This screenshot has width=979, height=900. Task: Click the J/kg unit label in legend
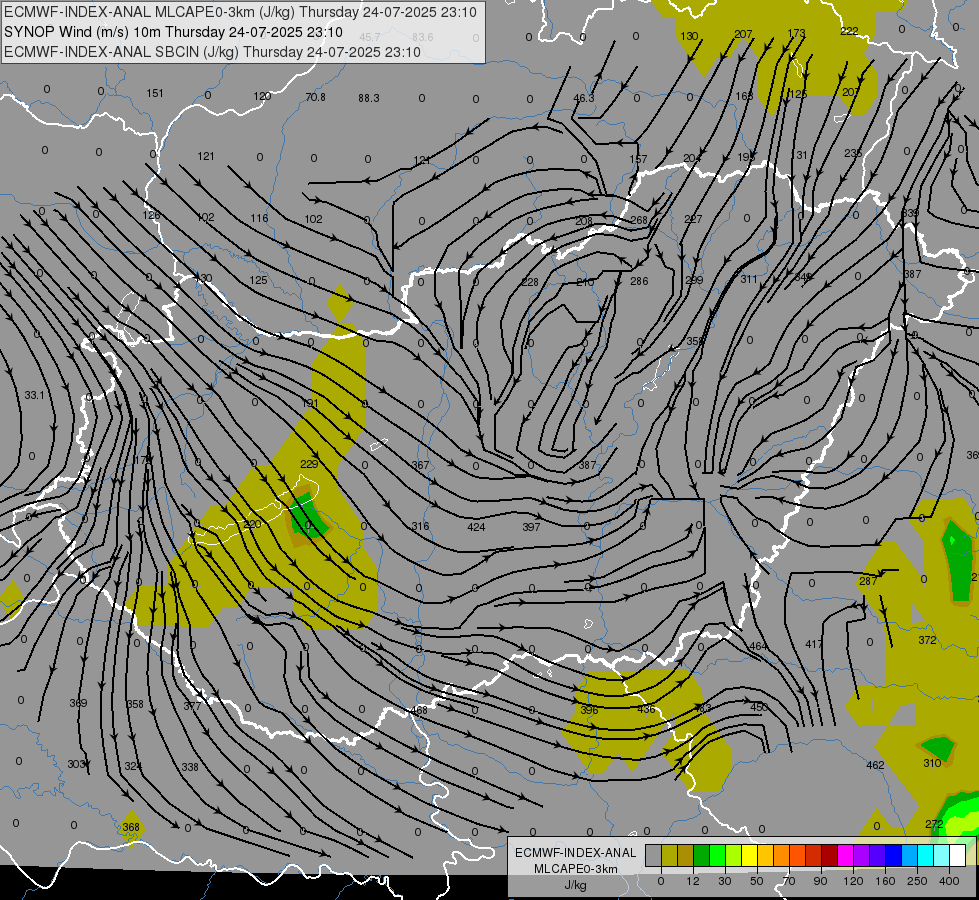(x=576, y=885)
